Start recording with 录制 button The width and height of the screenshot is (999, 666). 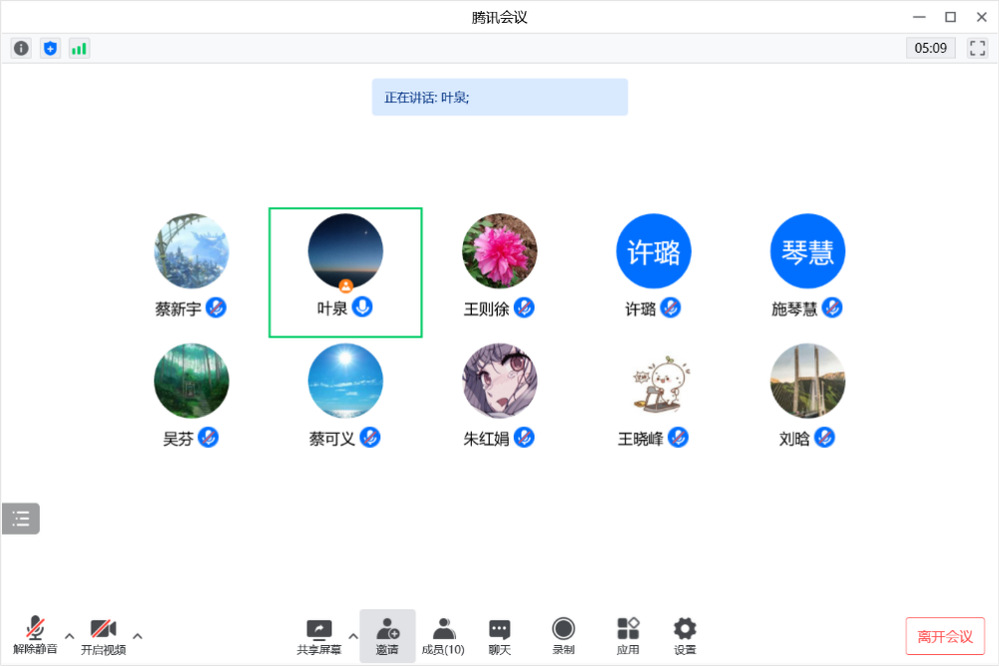point(563,636)
